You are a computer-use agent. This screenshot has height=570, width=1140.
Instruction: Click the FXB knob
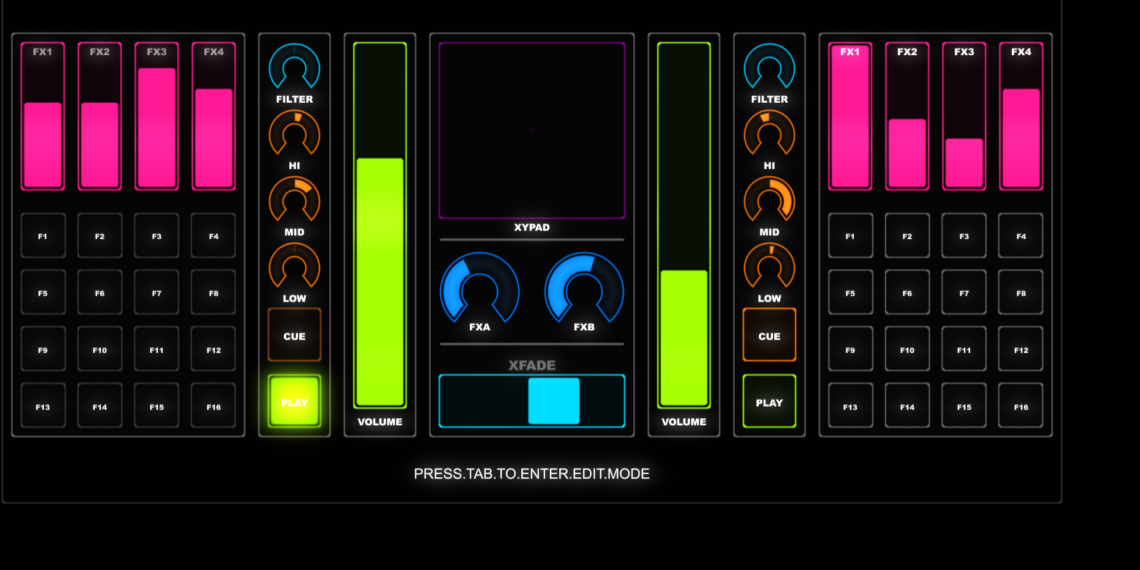pos(584,291)
